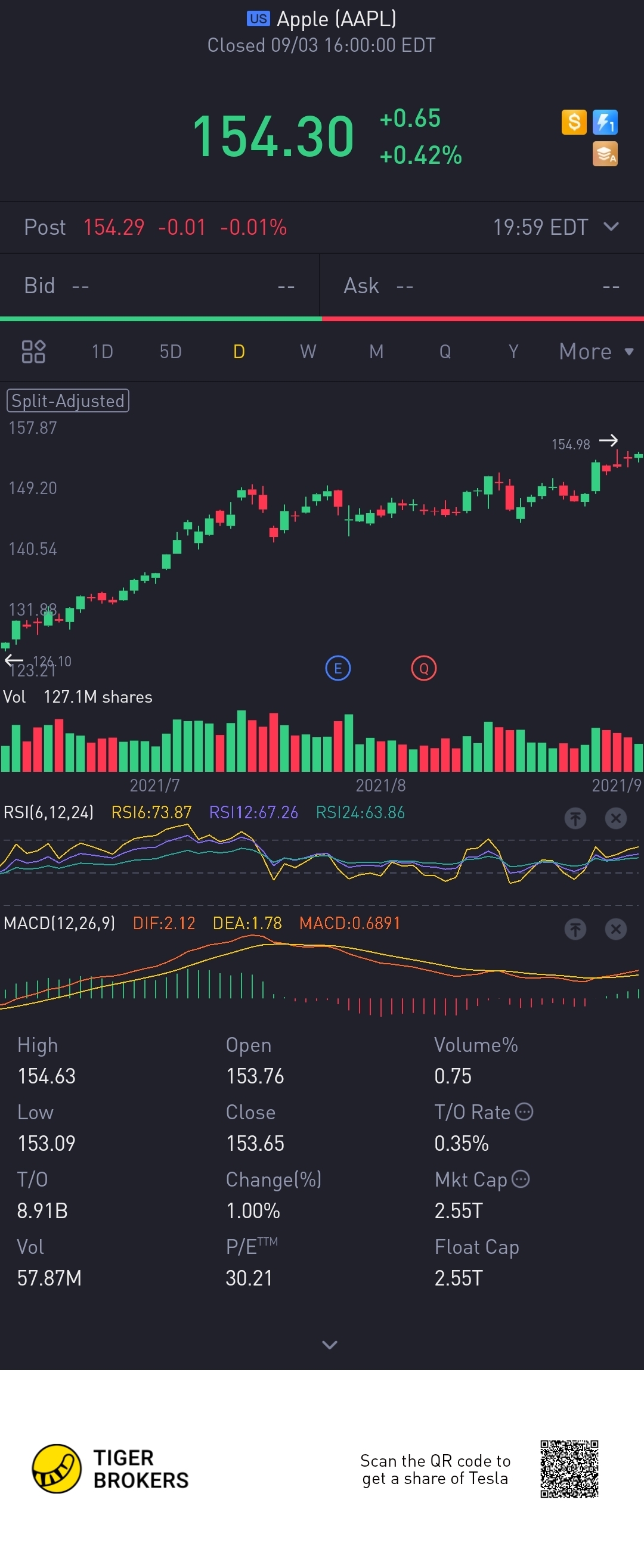Tap the MACD:0.6891 value
Viewport: 644px width, 1568px height.
349,923
